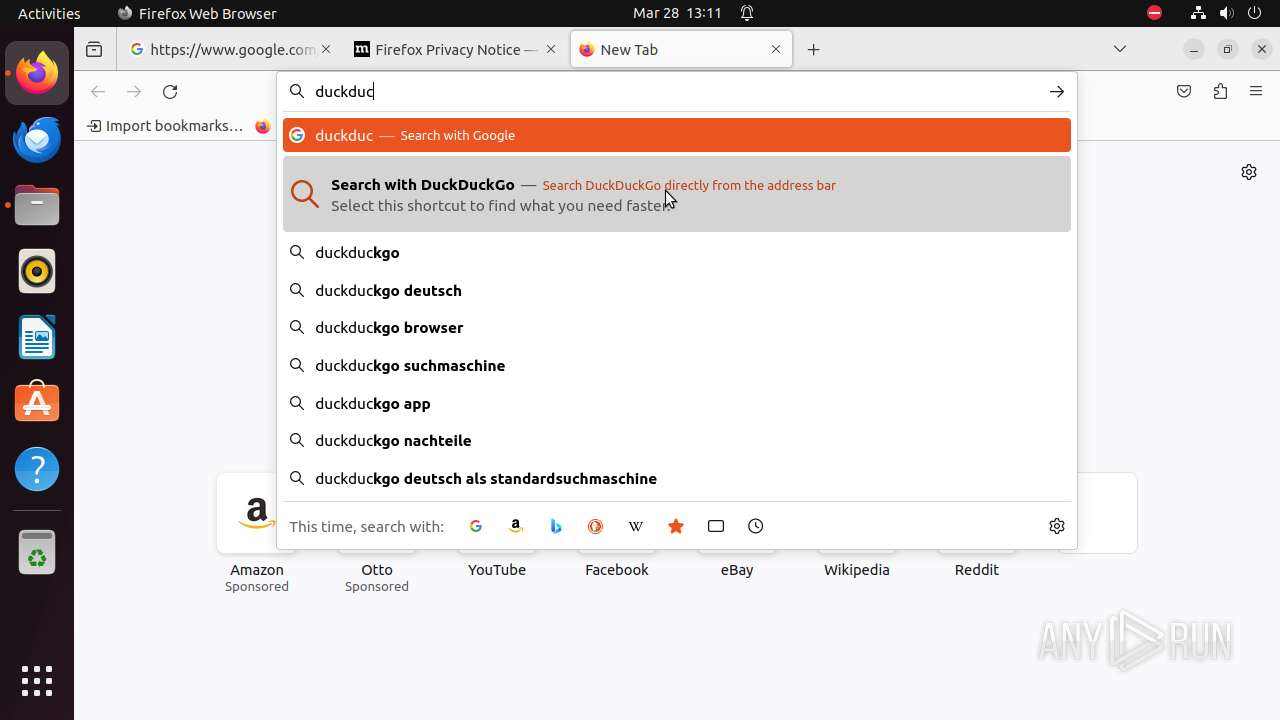Open the Firefox application menu

pyautogui.click(x=1256, y=91)
